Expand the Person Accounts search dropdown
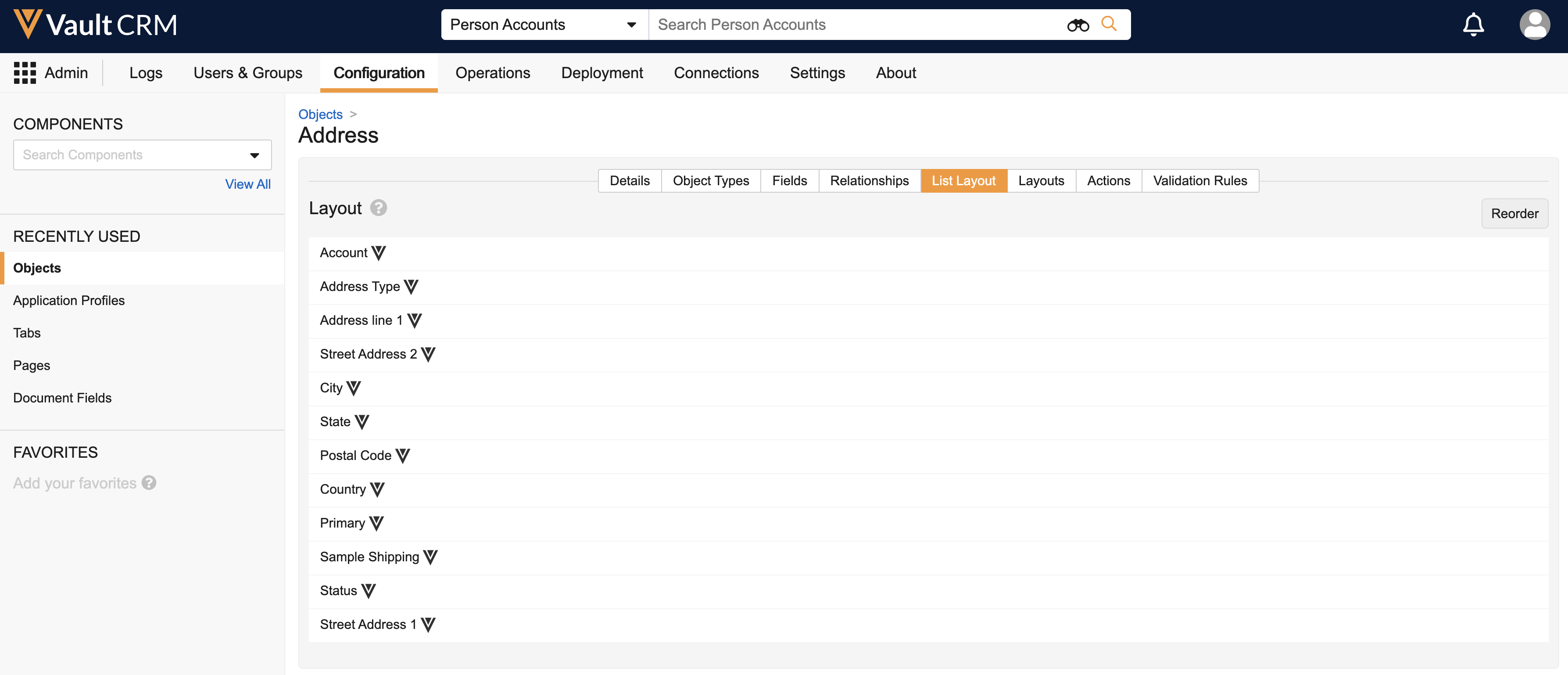Image resolution: width=1568 pixels, height=675 pixels. 631,25
